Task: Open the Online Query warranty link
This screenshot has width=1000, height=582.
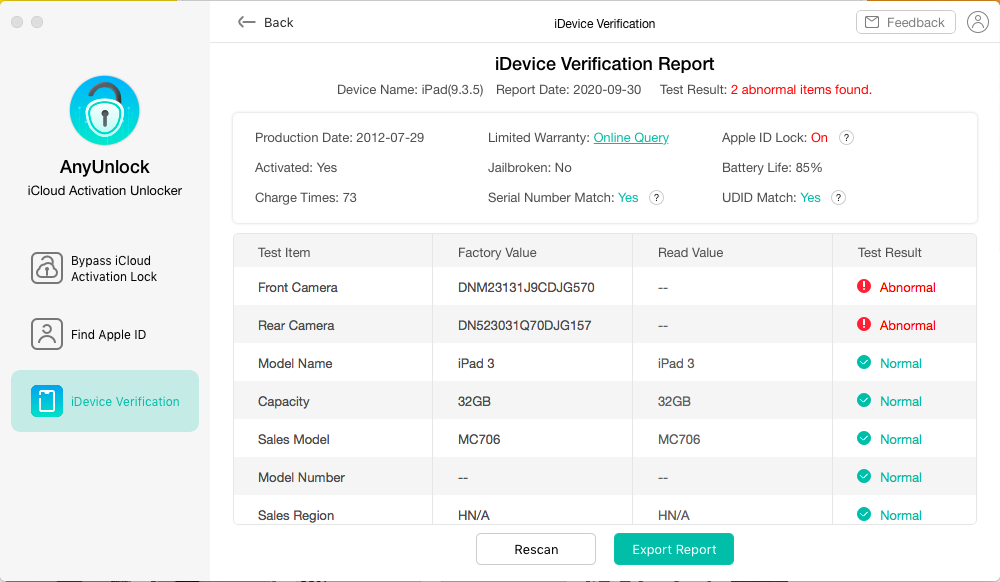Action: point(631,138)
